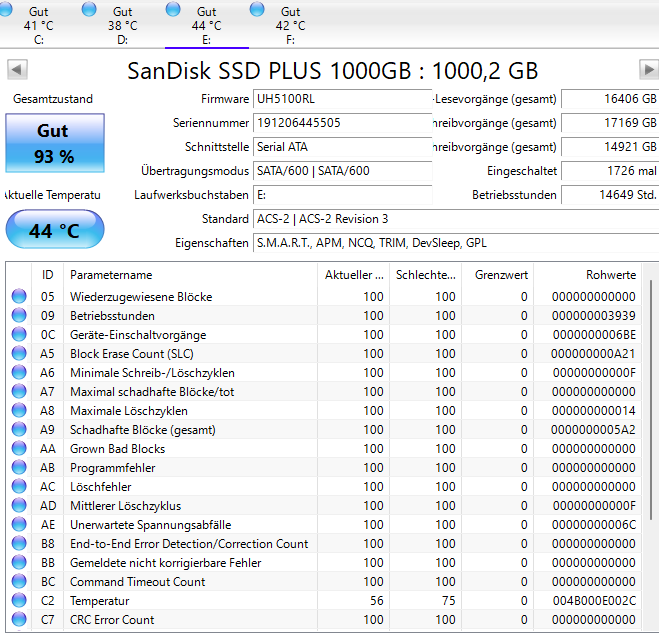Click the Grenzwert column header
Image resolution: width=659 pixels, height=633 pixels.
pyautogui.click(x=498, y=275)
